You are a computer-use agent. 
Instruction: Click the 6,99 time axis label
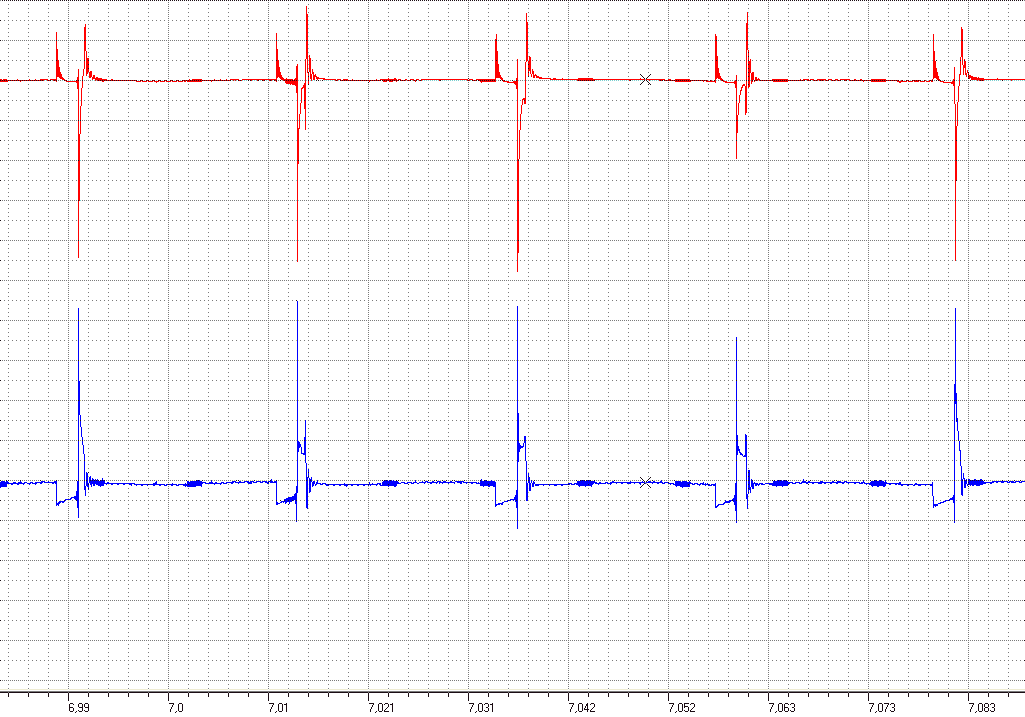[x=79, y=708]
